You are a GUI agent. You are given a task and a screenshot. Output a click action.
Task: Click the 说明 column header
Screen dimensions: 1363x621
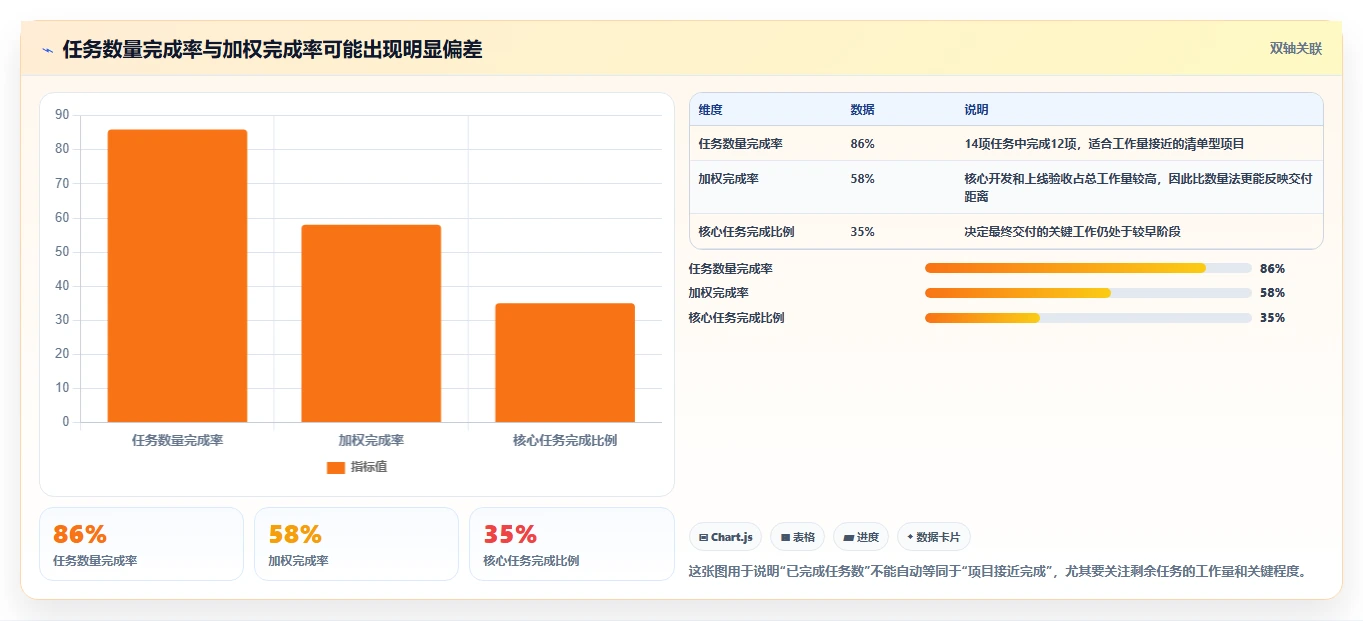pyautogui.click(x=976, y=110)
